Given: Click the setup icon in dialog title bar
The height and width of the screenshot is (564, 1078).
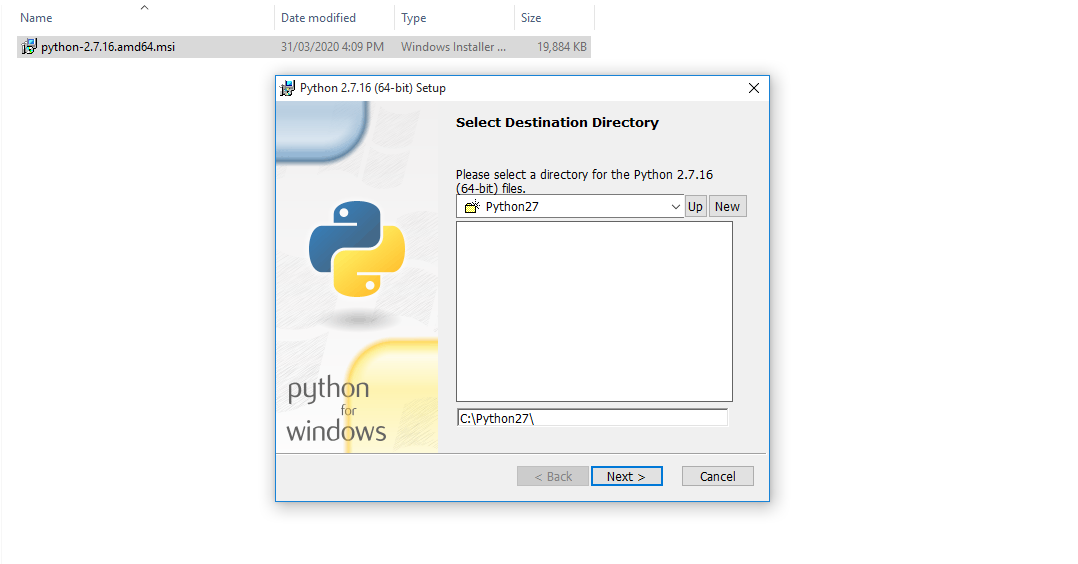Looking at the screenshot, I should click(x=288, y=88).
